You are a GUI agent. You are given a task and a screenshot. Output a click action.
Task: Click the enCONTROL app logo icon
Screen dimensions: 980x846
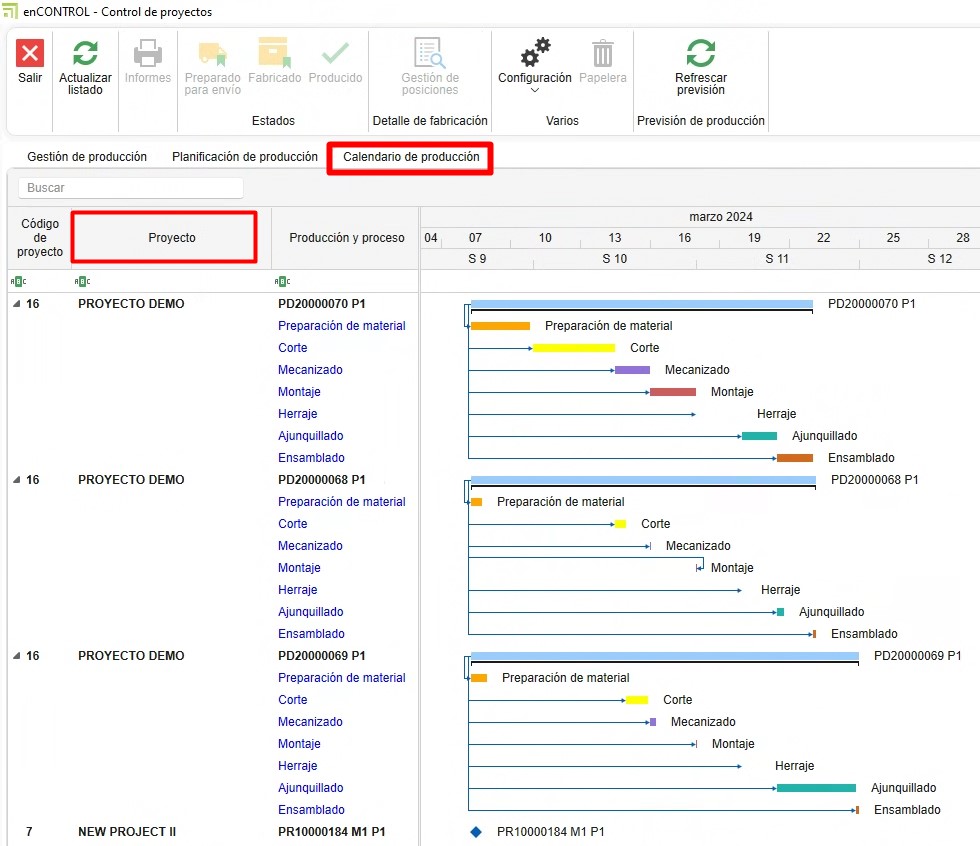click(10, 11)
